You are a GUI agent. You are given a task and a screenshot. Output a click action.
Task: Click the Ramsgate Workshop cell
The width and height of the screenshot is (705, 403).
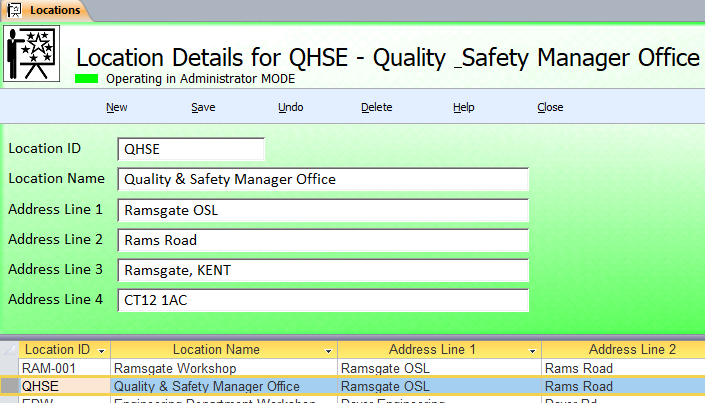(224, 368)
